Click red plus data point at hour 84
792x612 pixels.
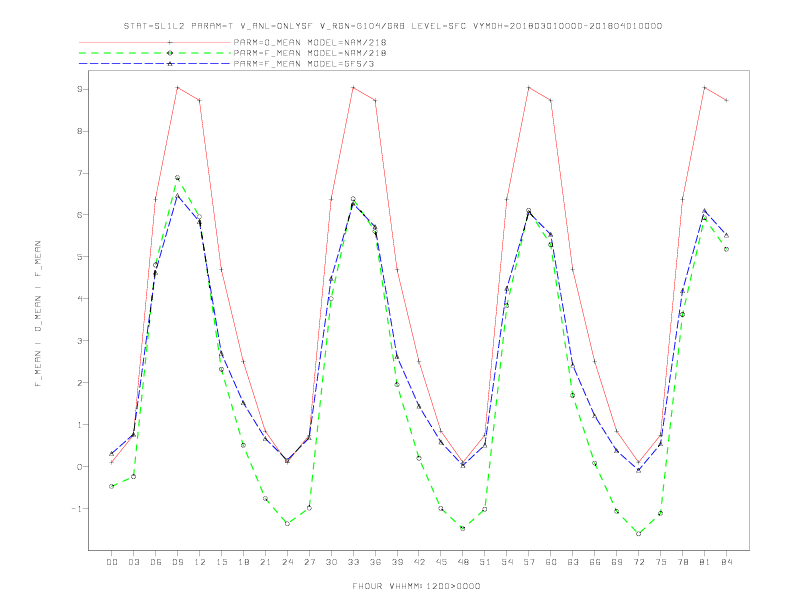tap(726, 100)
